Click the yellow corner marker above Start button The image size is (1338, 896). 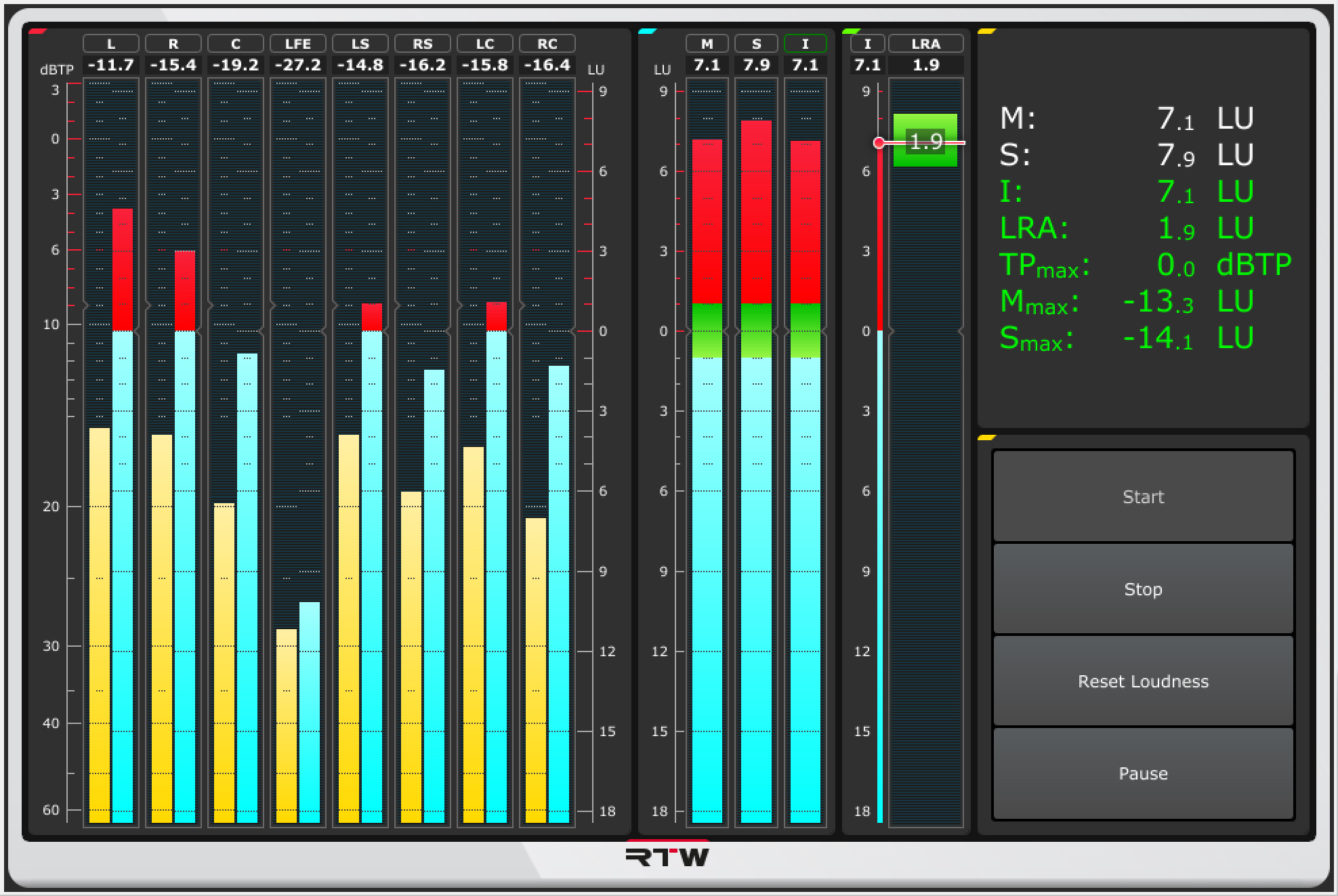(x=987, y=438)
